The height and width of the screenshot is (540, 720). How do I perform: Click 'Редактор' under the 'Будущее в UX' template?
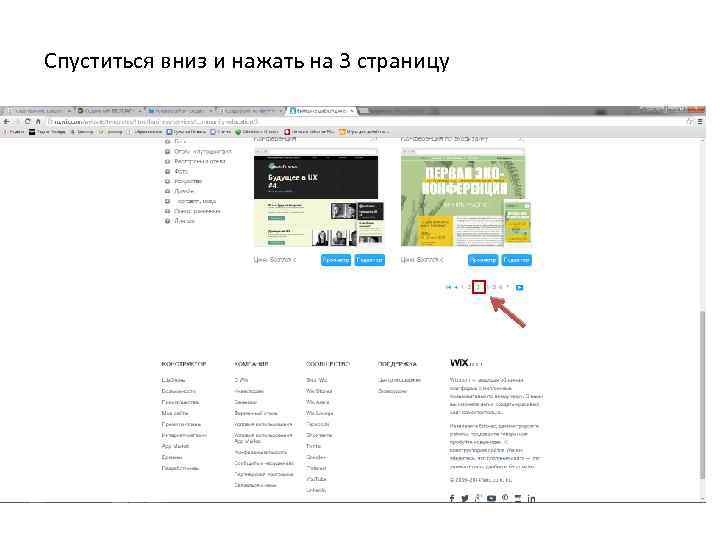[370, 260]
